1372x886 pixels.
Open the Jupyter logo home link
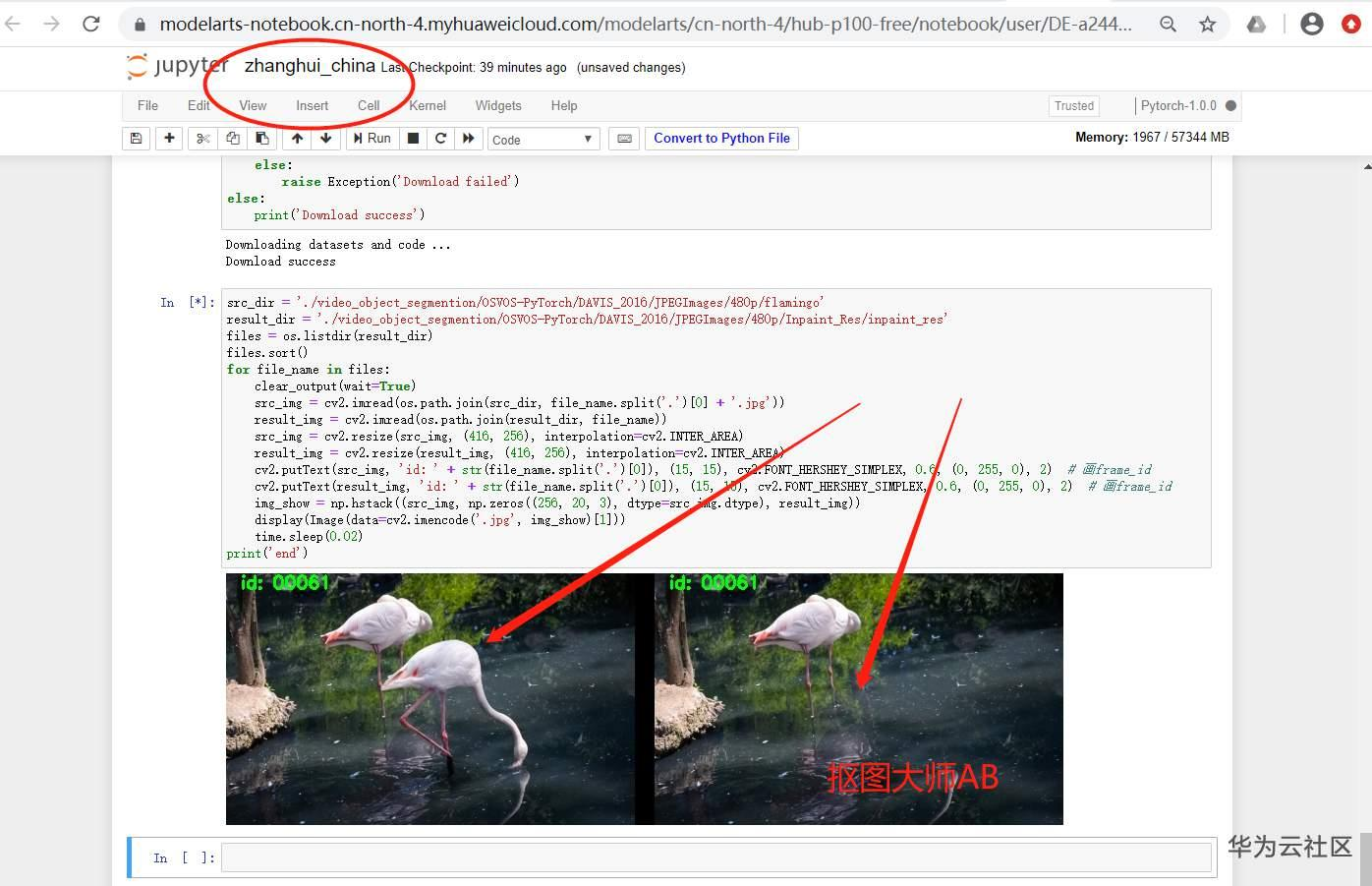coord(177,66)
